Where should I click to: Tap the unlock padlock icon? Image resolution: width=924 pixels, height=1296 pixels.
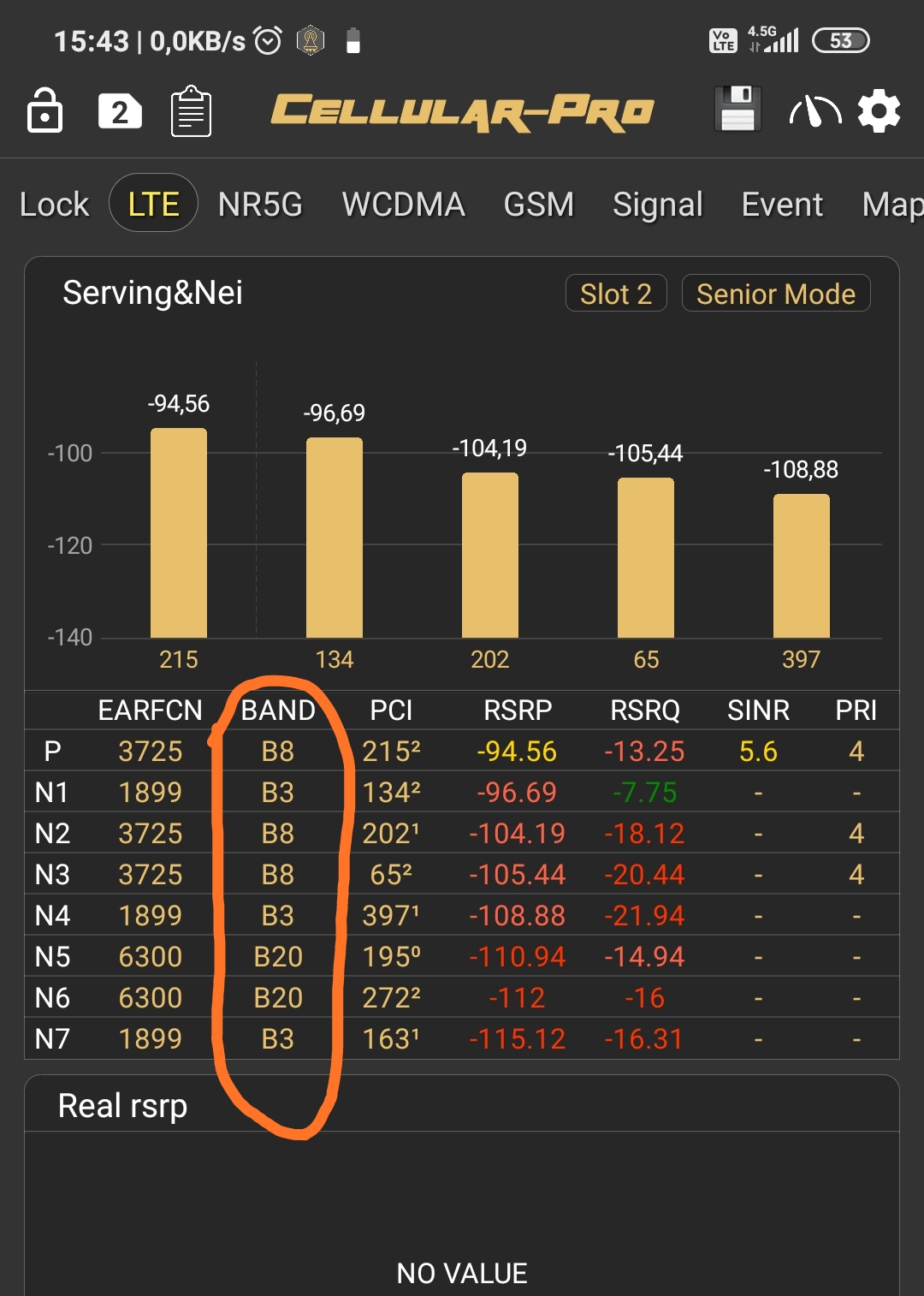point(44,110)
